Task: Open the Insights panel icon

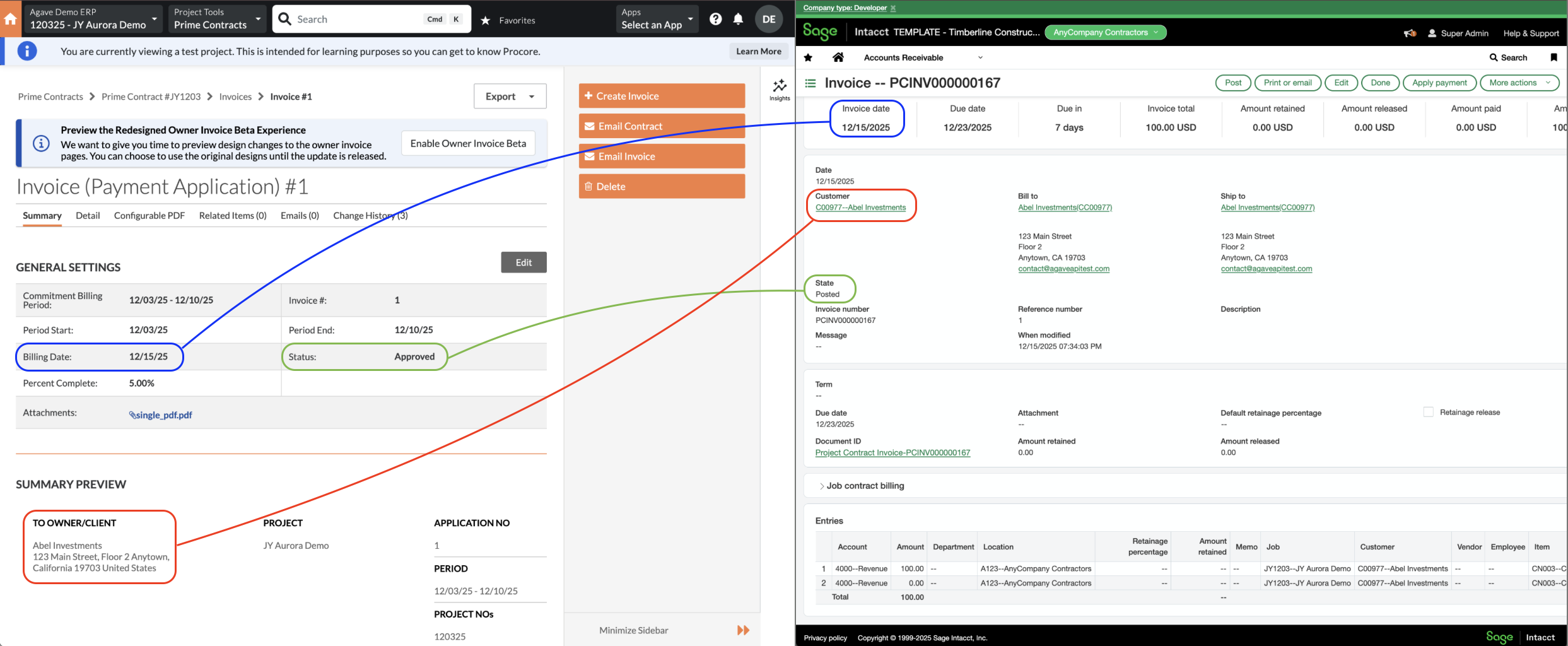Action: (x=780, y=88)
